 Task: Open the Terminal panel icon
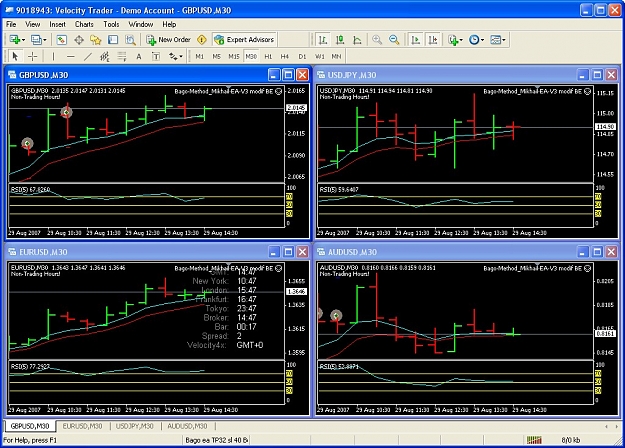pyautogui.click(x=113, y=40)
